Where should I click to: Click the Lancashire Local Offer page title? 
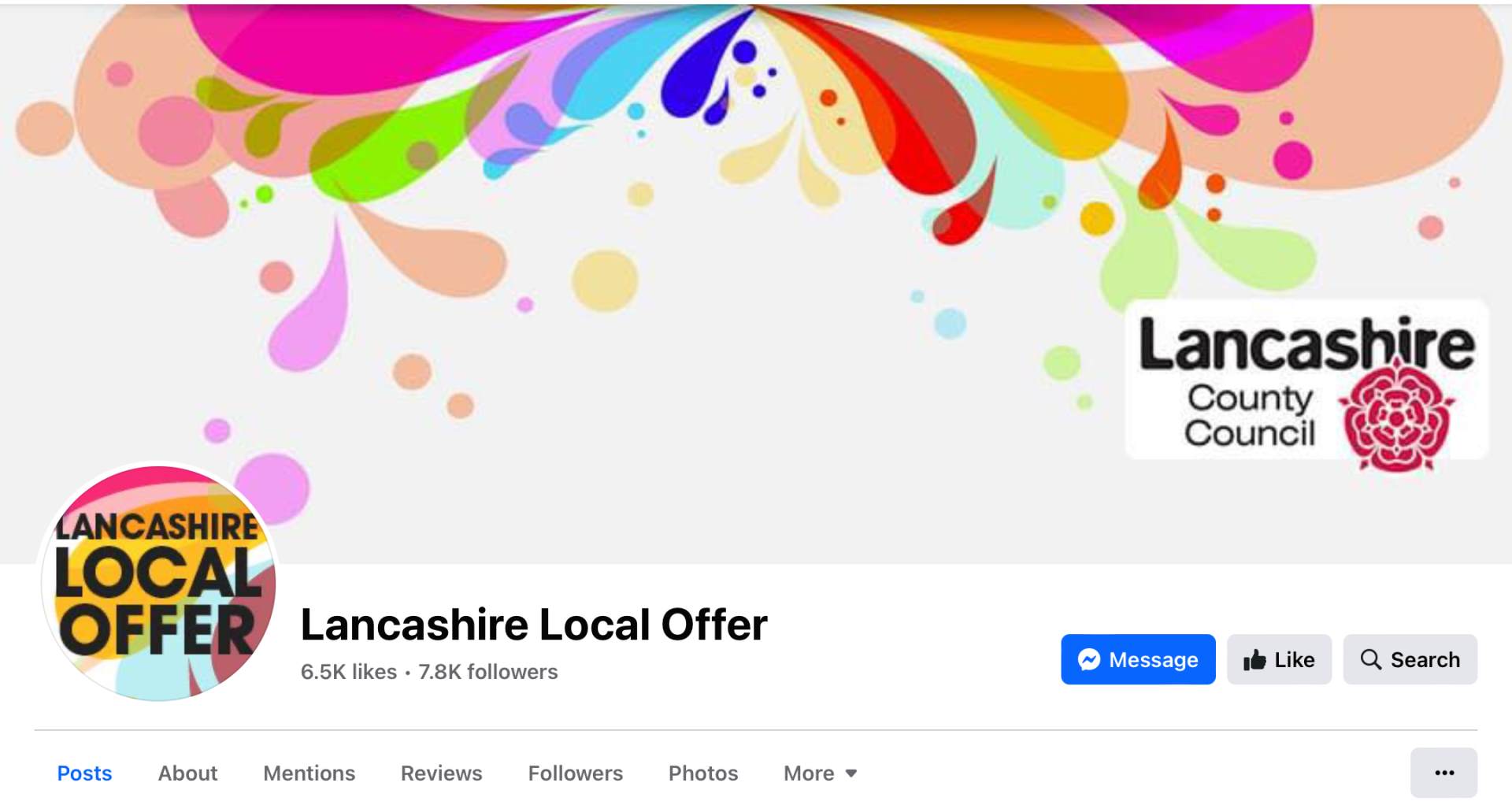(x=534, y=625)
